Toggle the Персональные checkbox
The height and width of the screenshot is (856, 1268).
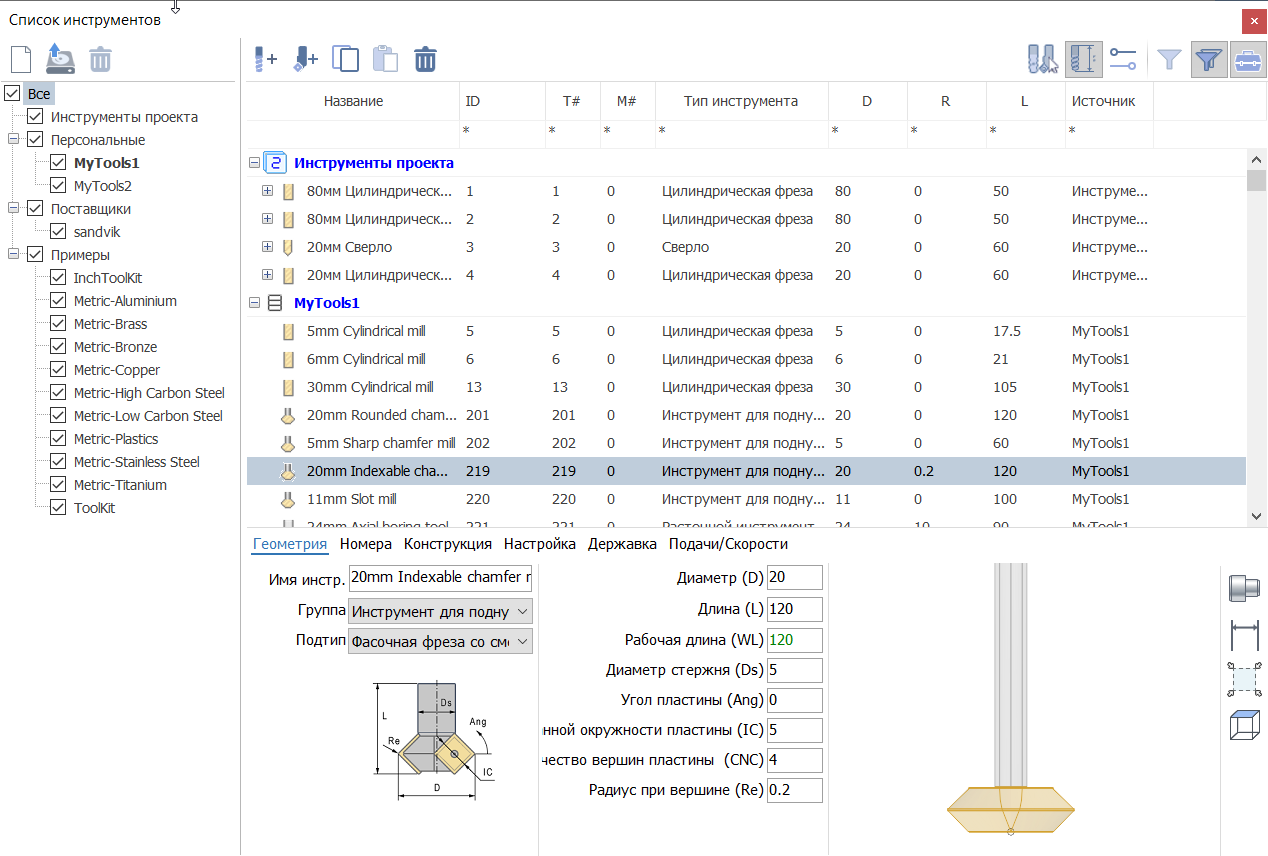coord(35,140)
